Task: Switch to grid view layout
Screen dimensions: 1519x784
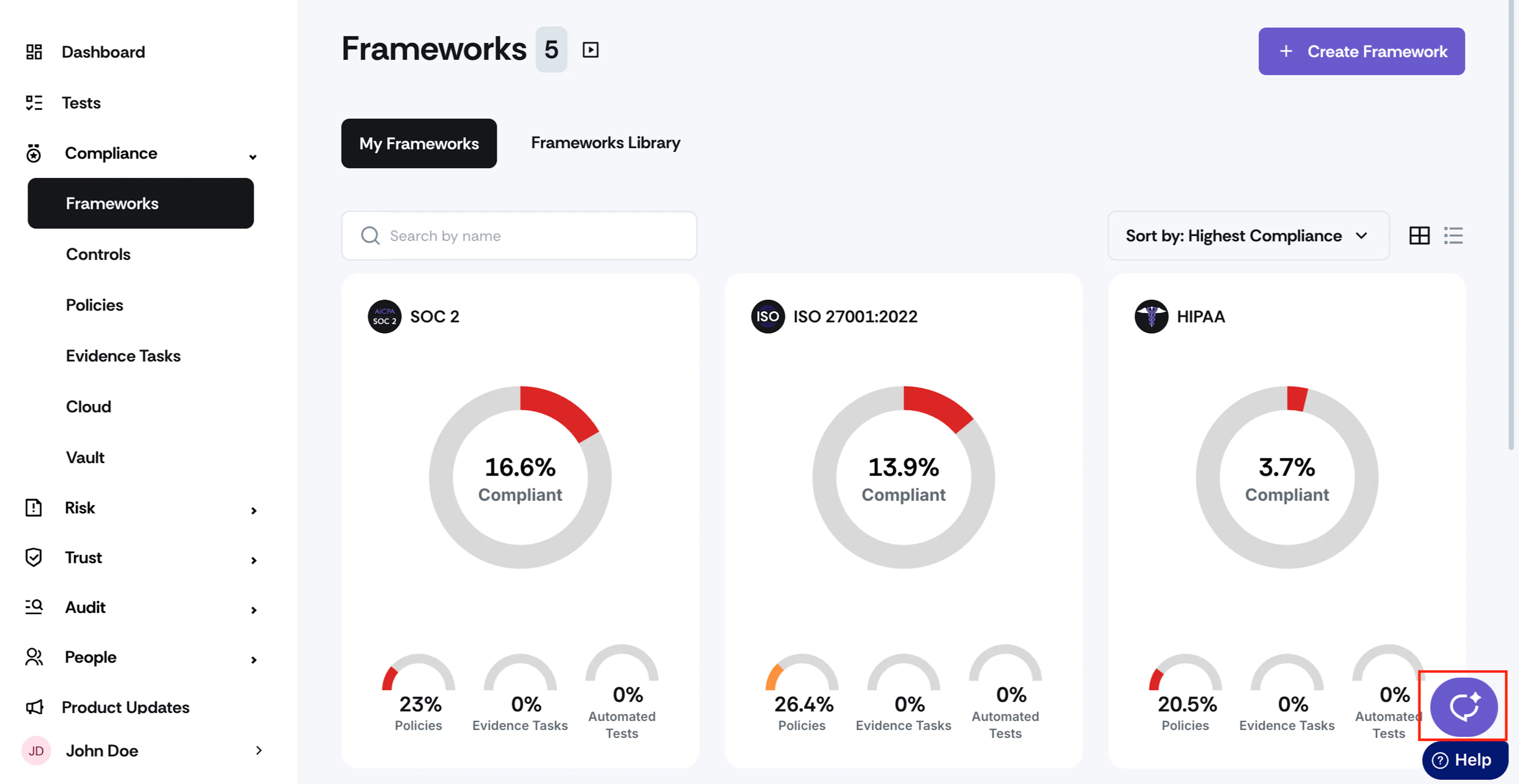Action: point(1419,236)
